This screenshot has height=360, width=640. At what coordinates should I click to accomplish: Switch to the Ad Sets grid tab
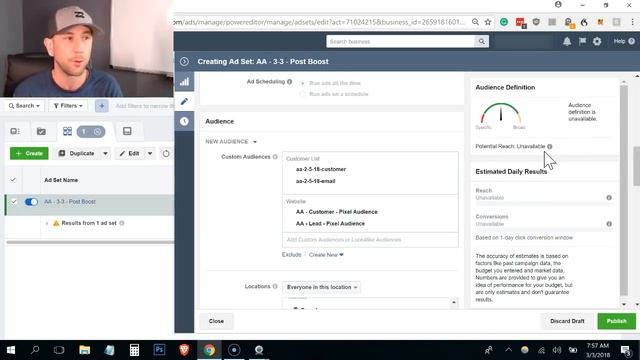[67, 131]
